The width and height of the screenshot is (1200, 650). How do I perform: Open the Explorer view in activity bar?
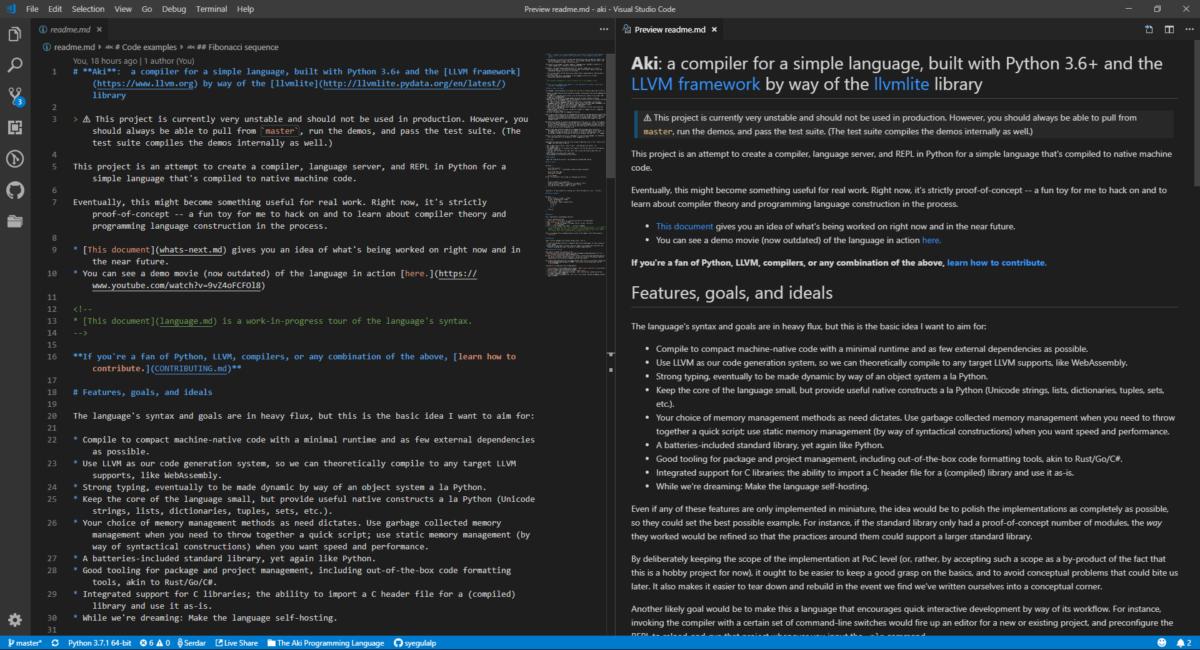tap(15, 35)
